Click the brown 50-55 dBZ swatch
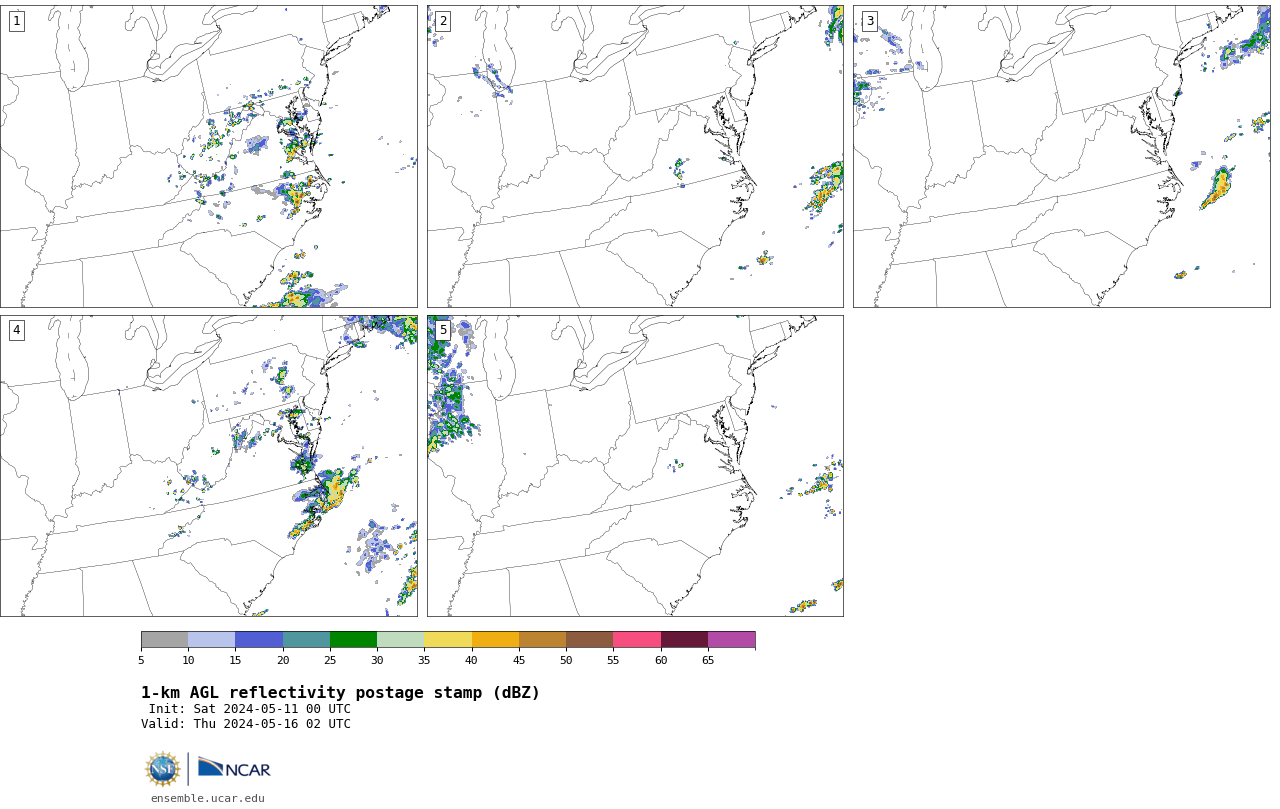1280x809 pixels. click(589, 640)
